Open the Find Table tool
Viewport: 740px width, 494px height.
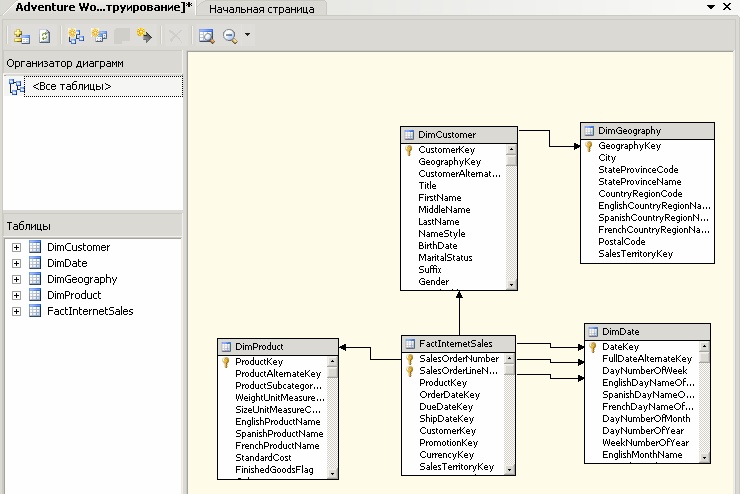[206, 36]
